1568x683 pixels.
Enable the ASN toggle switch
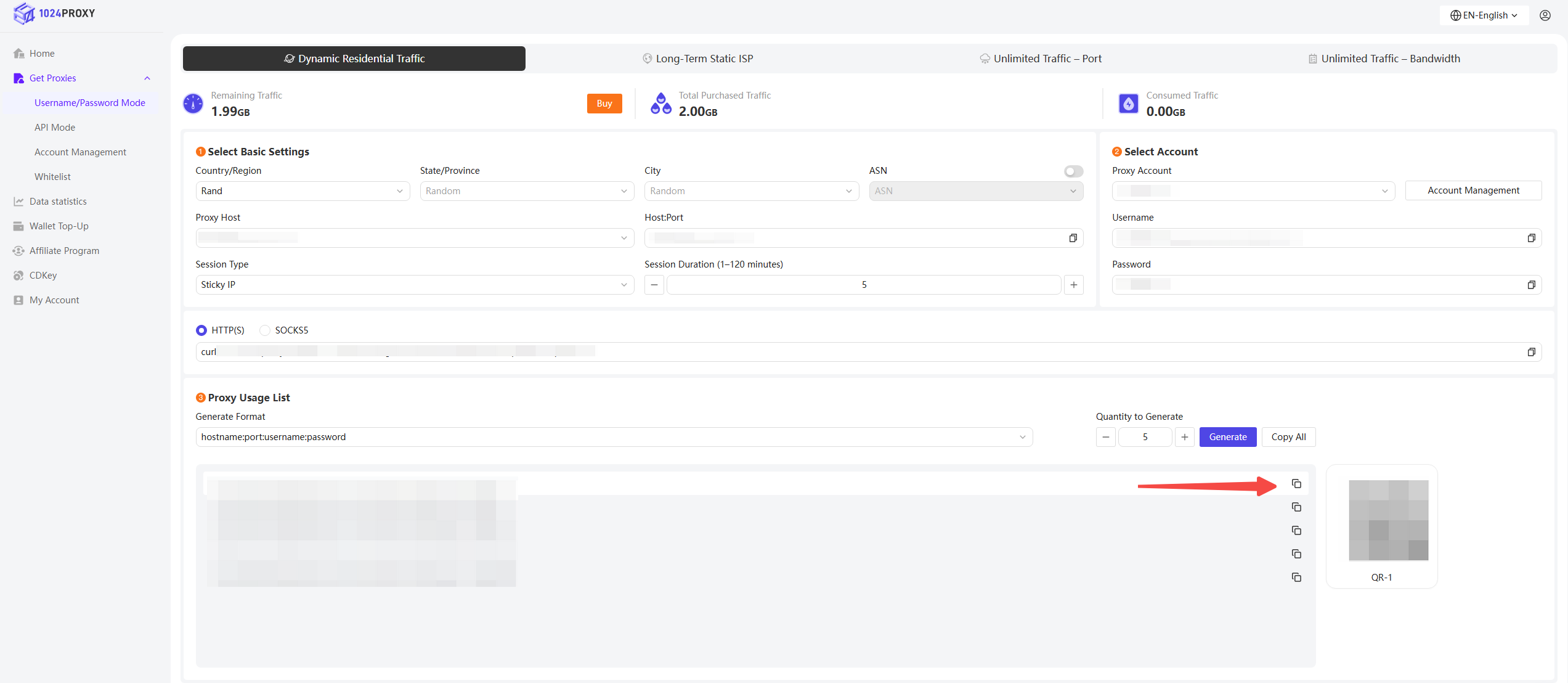point(1073,171)
